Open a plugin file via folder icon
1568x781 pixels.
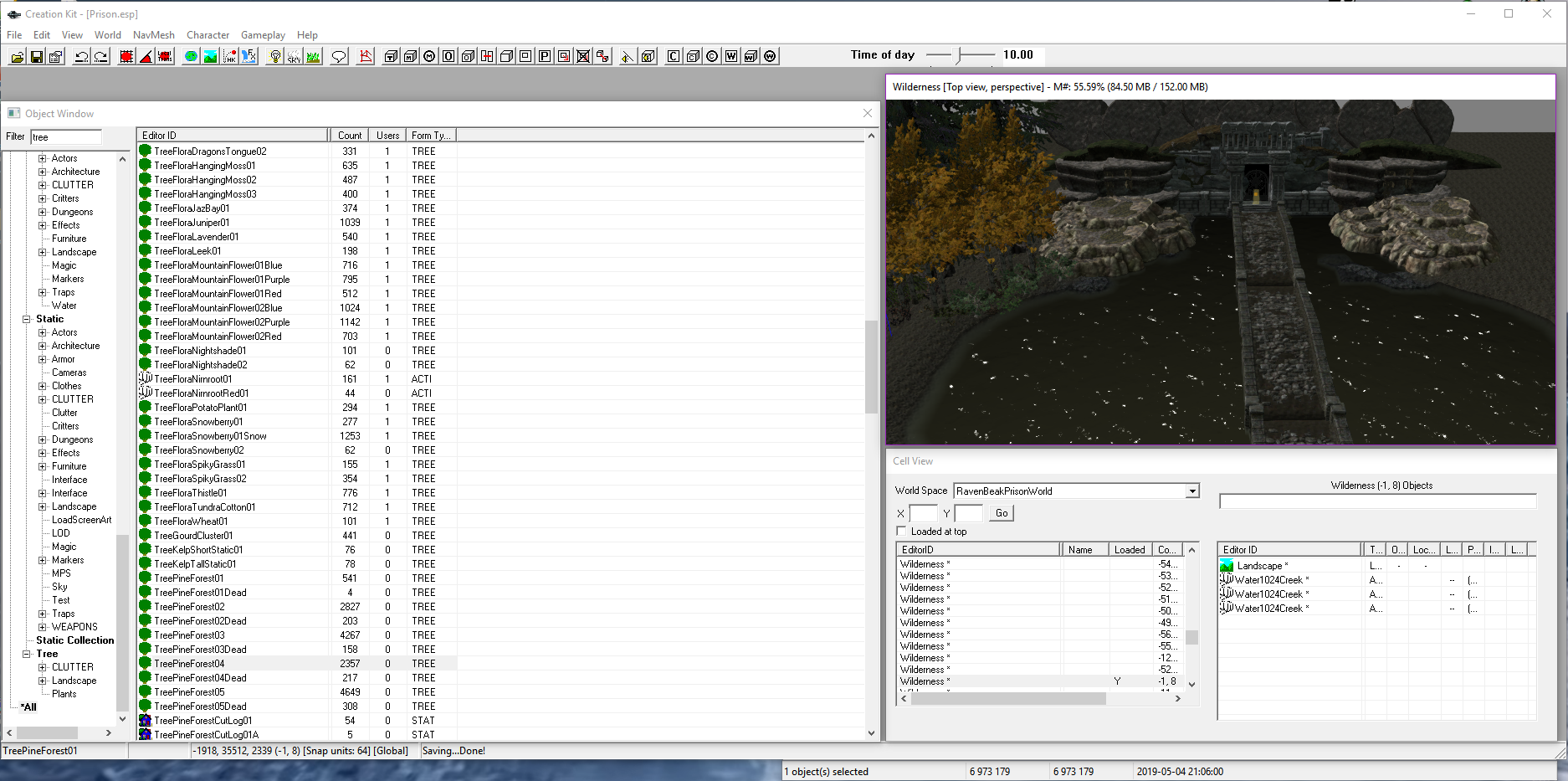click(17, 56)
